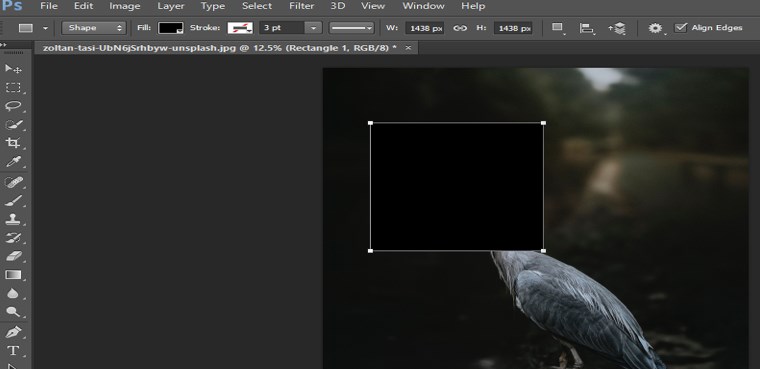
Task: Select the History Brush tool
Action: 13,238
